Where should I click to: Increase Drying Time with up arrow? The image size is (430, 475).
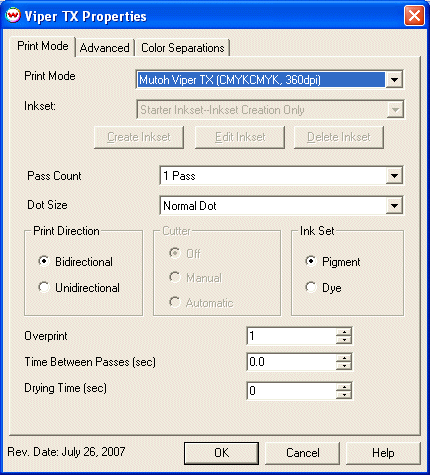click(344, 387)
